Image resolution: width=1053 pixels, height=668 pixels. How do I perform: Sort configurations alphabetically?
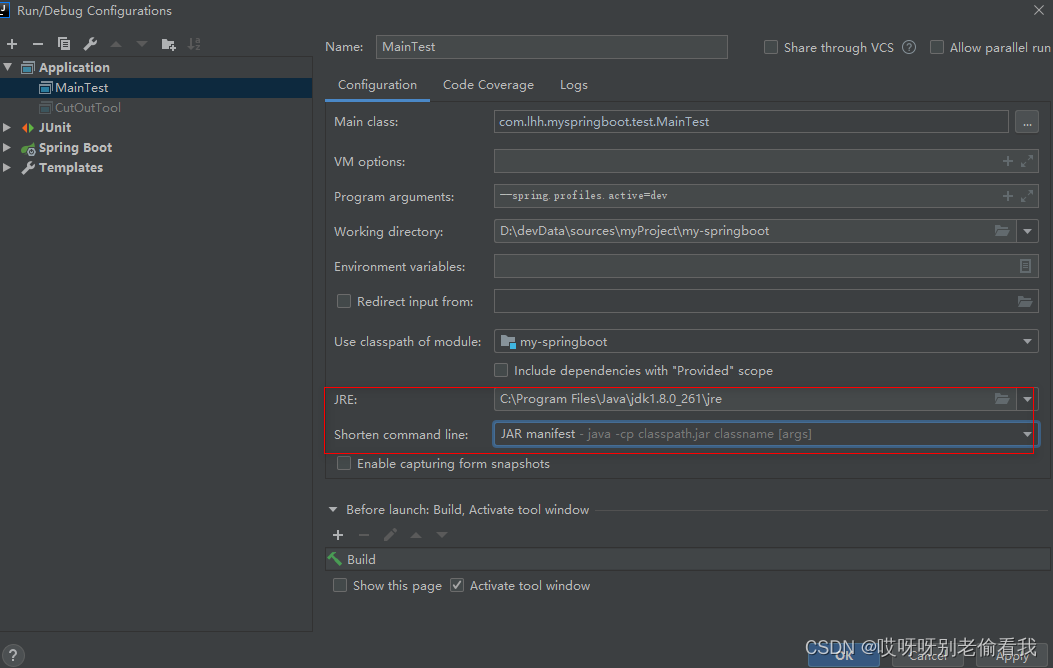pos(194,44)
